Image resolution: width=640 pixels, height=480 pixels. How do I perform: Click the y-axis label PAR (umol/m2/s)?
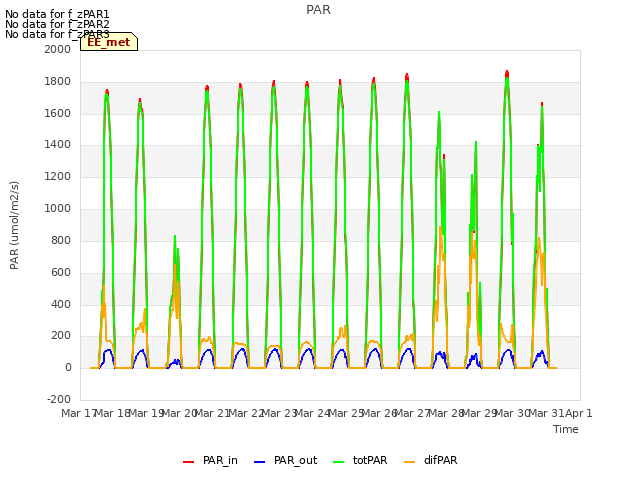click(x=14, y=225)
